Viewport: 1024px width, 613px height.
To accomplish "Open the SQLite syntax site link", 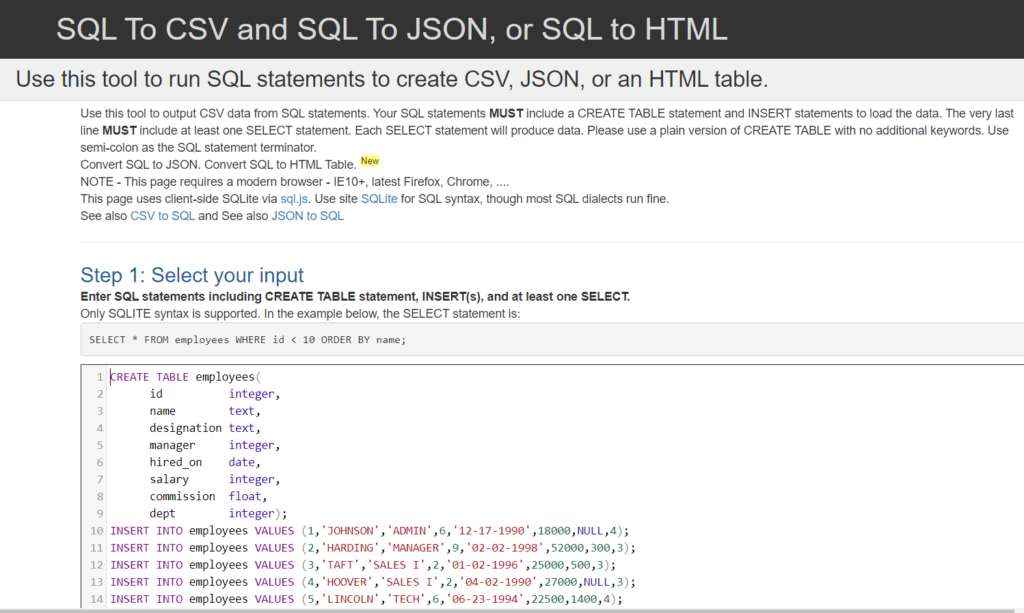I will point(379,199).
